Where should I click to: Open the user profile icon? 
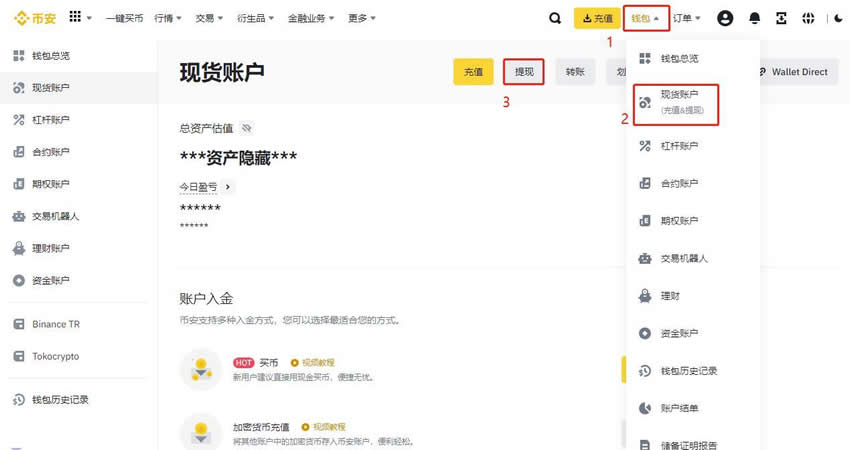point(725,18)
